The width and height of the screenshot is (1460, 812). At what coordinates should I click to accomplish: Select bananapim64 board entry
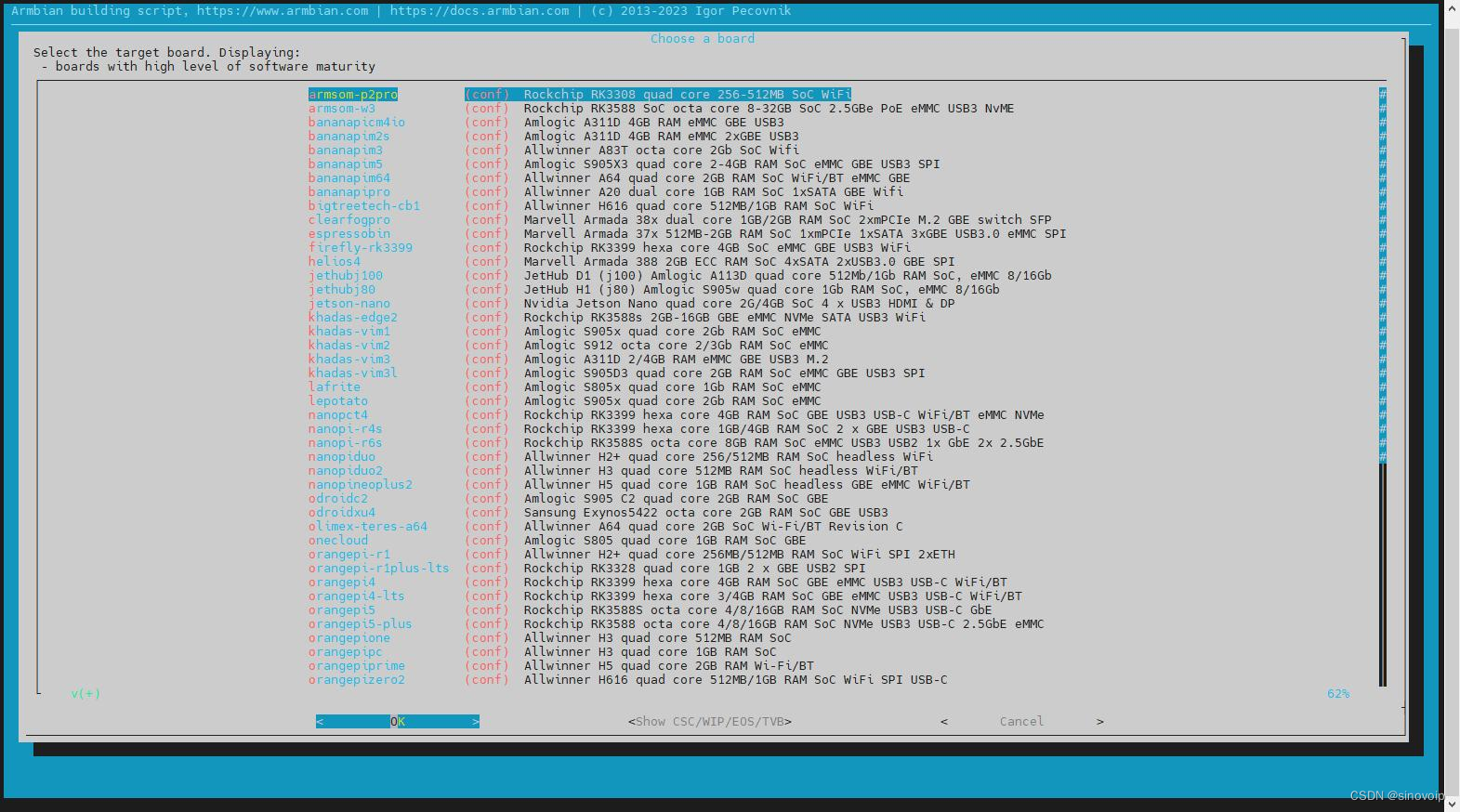(x=610, y=177)
